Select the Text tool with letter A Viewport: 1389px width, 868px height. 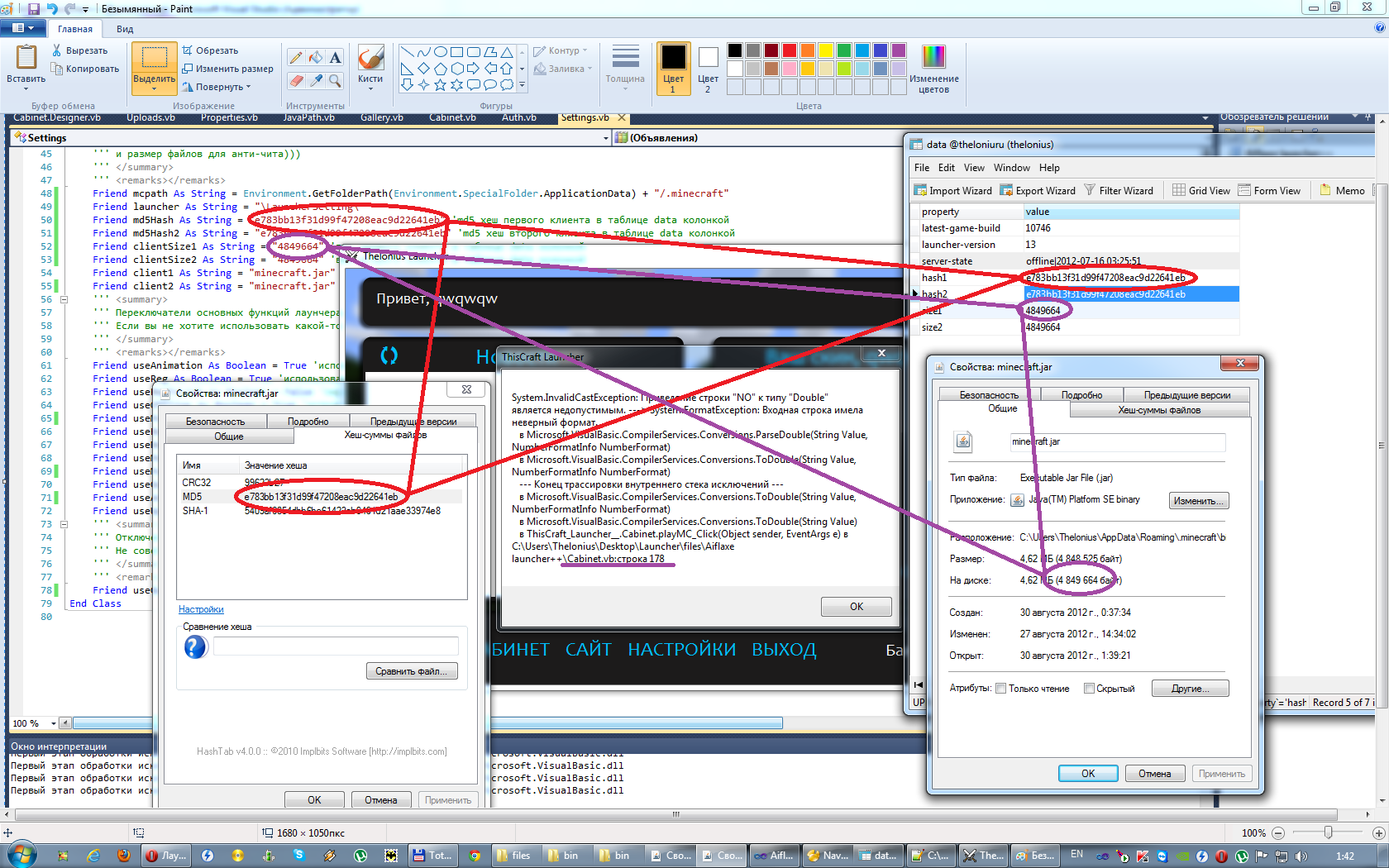pos(335,57)
